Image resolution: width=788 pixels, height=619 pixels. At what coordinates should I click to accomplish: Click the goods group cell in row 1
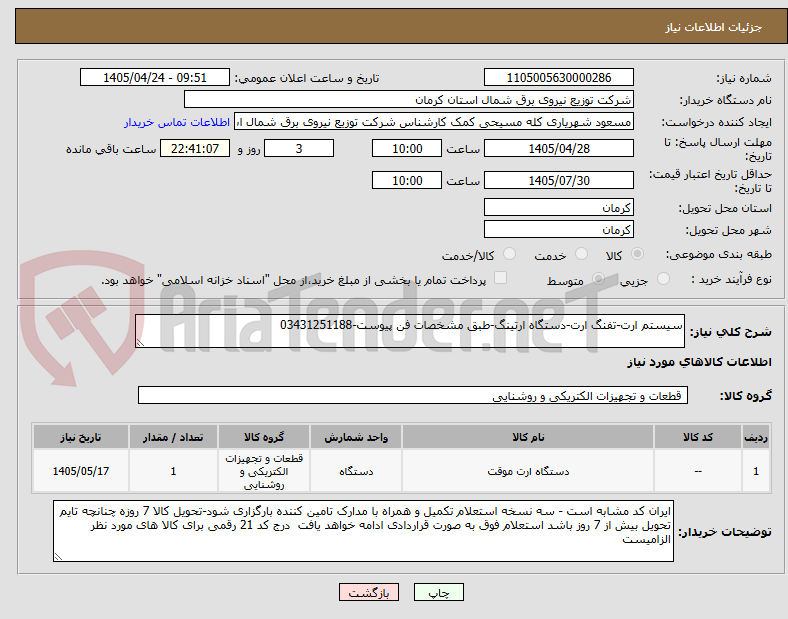point(264,471)
